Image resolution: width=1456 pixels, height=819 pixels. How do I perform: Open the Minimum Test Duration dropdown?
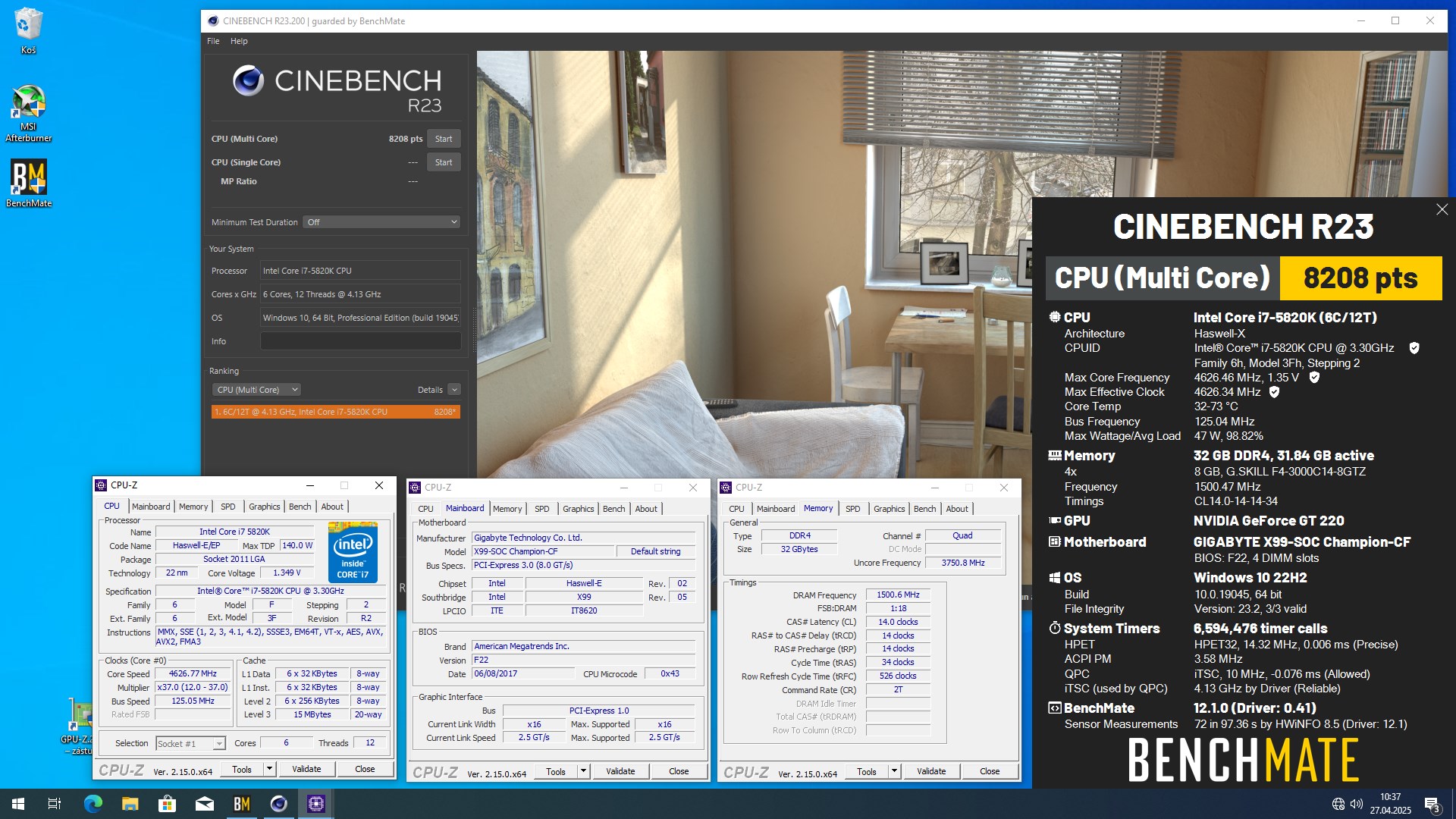[x=381, y=222]
